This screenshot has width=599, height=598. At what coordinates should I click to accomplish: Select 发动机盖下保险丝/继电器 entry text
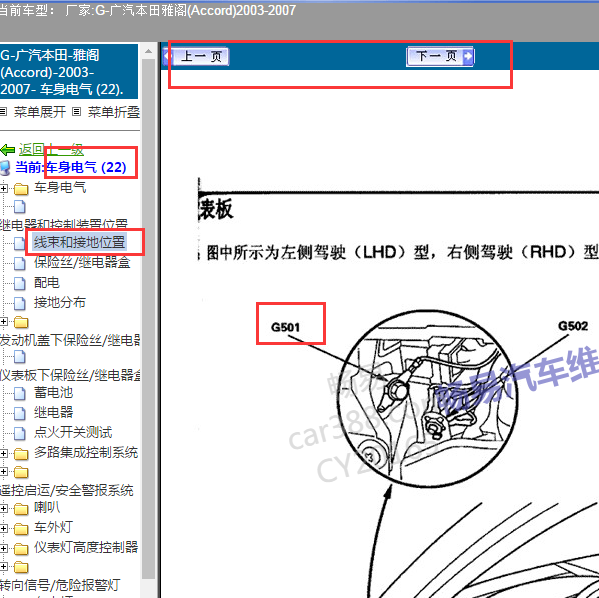tap(70, 340)
